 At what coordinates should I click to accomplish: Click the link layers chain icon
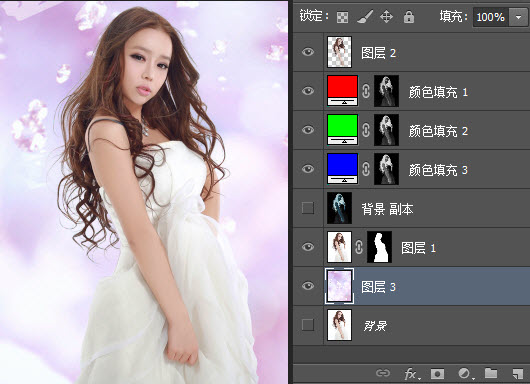pyautogui.click(x=383, y=373)
